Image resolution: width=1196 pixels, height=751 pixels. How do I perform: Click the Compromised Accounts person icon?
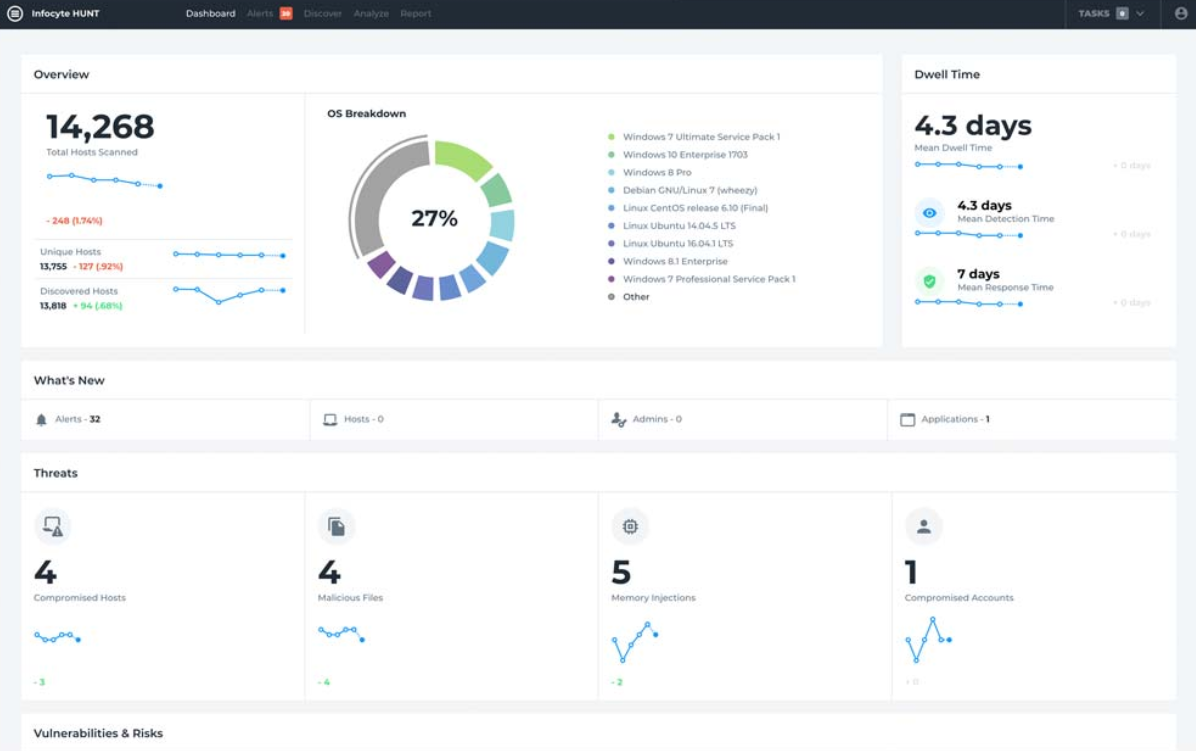[x=923, y=526]
